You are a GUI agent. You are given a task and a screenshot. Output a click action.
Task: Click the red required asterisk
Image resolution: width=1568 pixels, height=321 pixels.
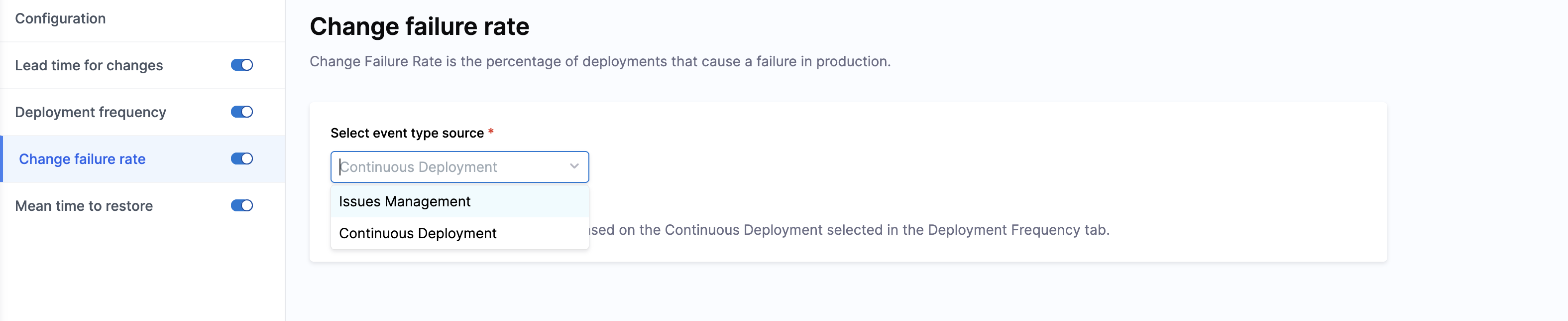[x=491, y=132]
